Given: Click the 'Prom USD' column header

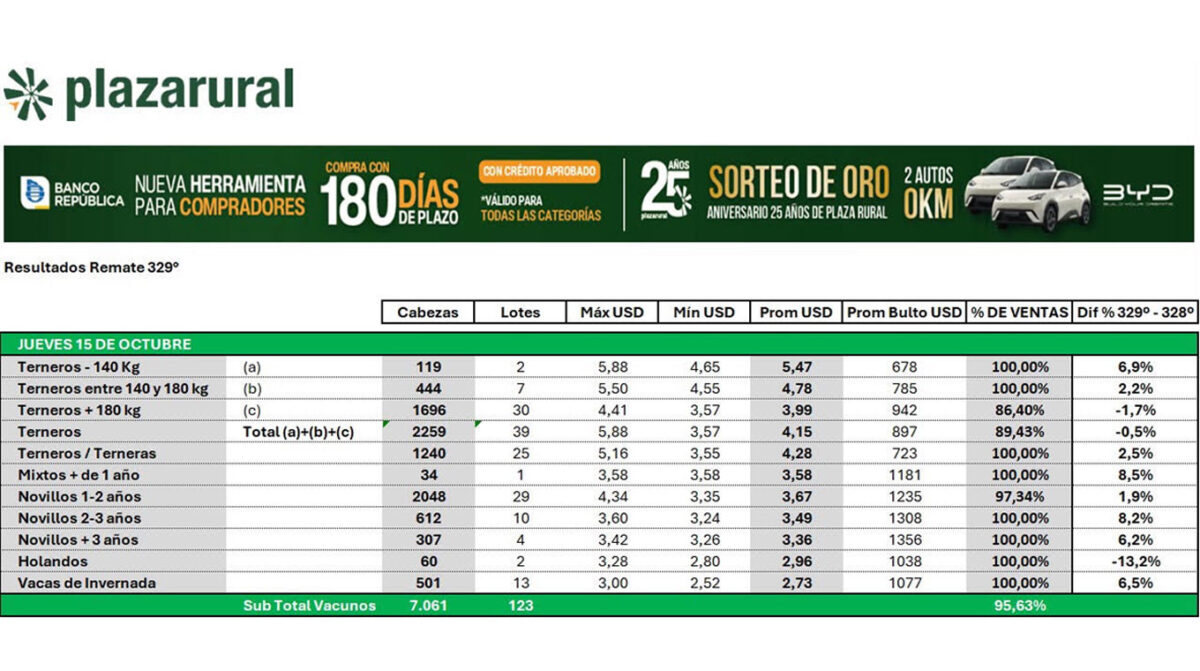Looking at the screenshot, I should click(x=796, y=312).
